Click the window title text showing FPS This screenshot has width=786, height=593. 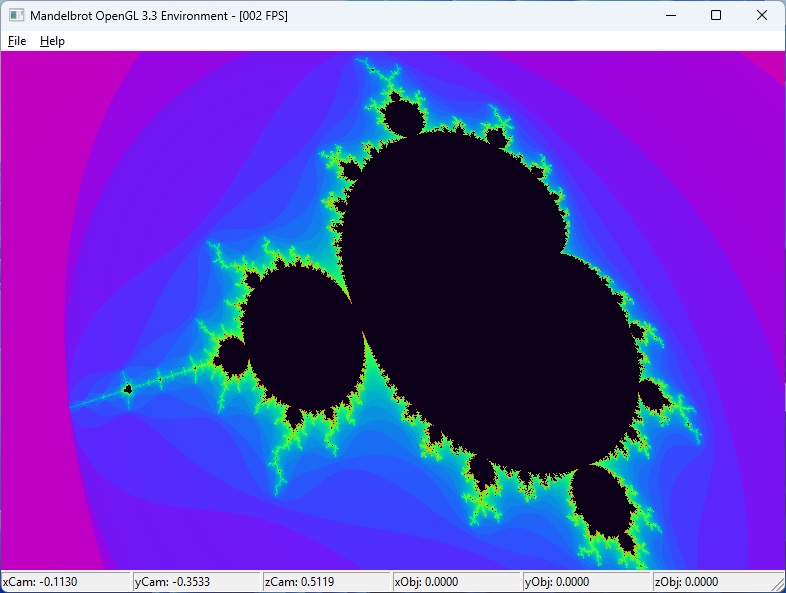click(158, 16)
